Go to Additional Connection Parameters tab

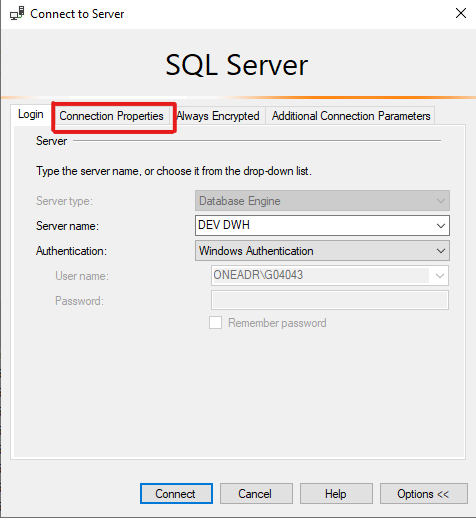351,116
